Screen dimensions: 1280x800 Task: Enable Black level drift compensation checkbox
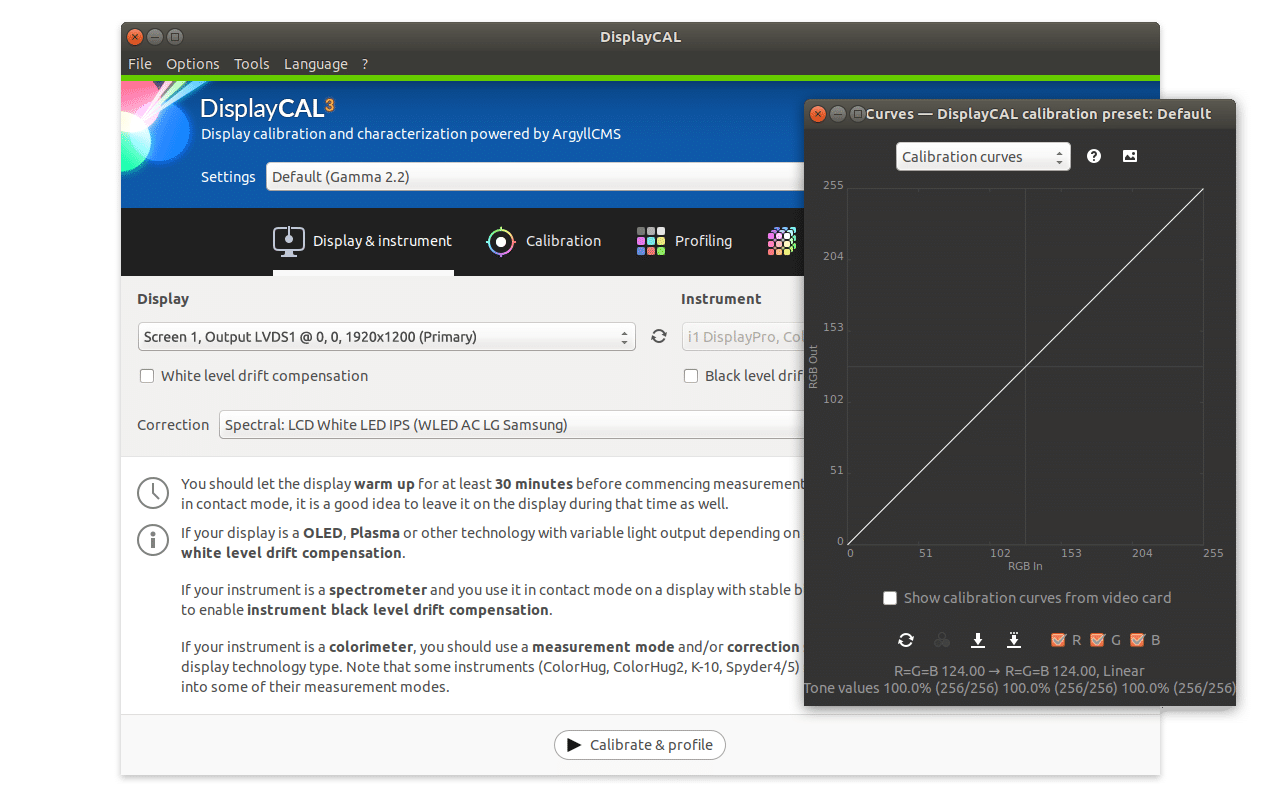click(691, 376)
